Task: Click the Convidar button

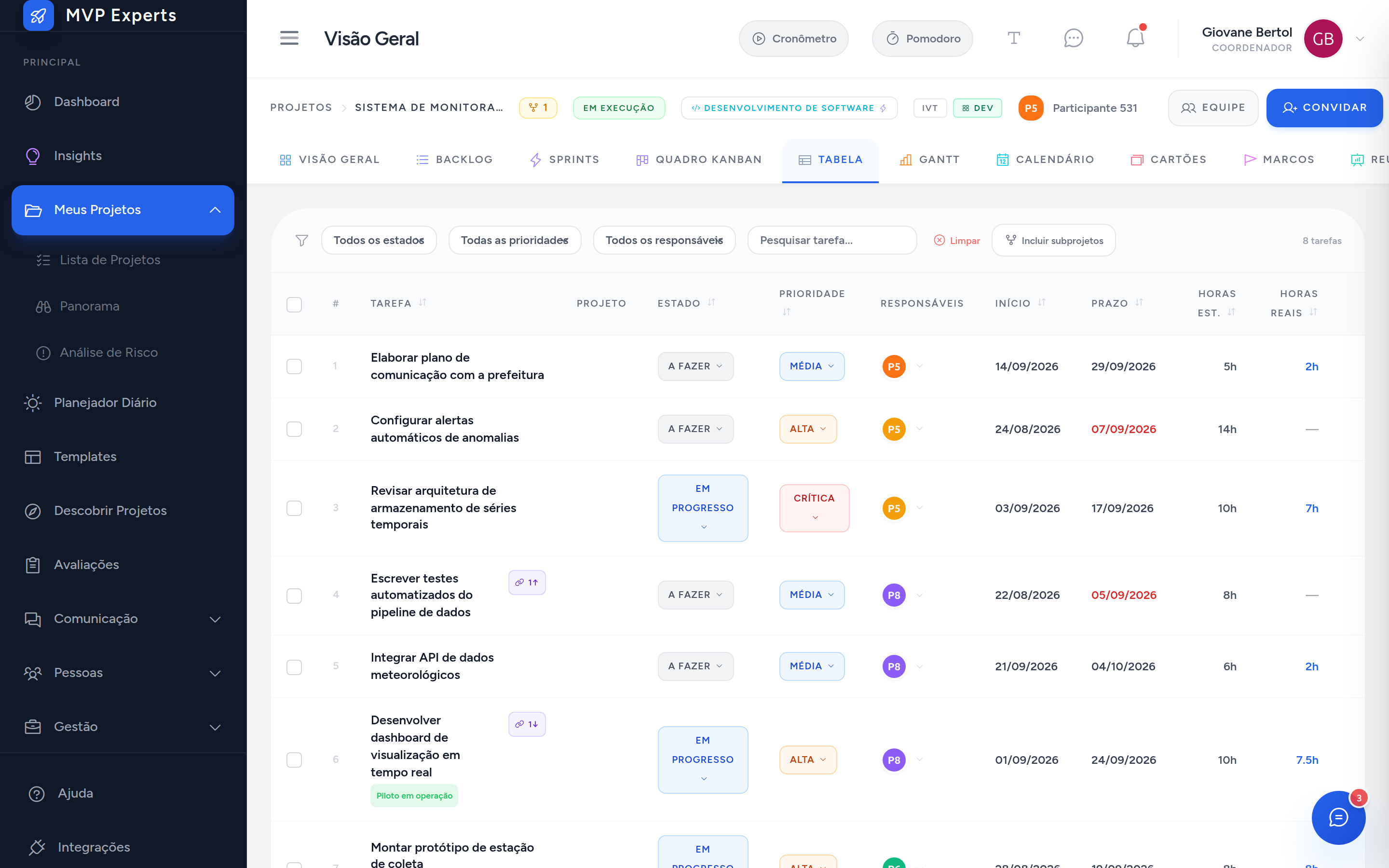Action: tap(1324, 108)
